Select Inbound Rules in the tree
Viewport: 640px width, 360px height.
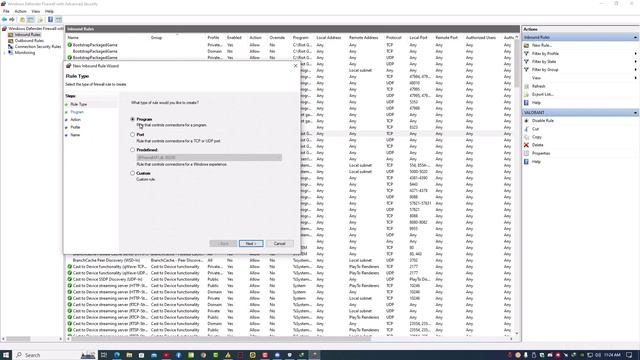(27, 35)
